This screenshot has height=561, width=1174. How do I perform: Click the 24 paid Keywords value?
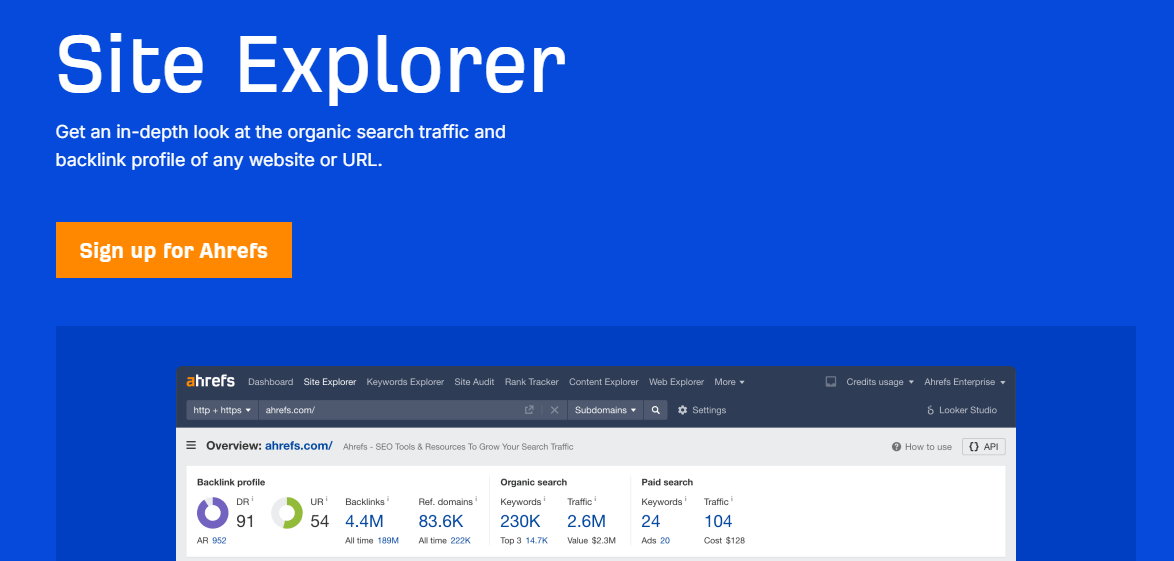651,521
